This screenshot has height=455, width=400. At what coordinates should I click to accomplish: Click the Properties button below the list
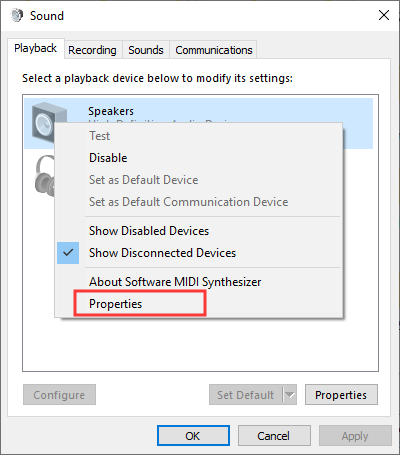(341, 395)
